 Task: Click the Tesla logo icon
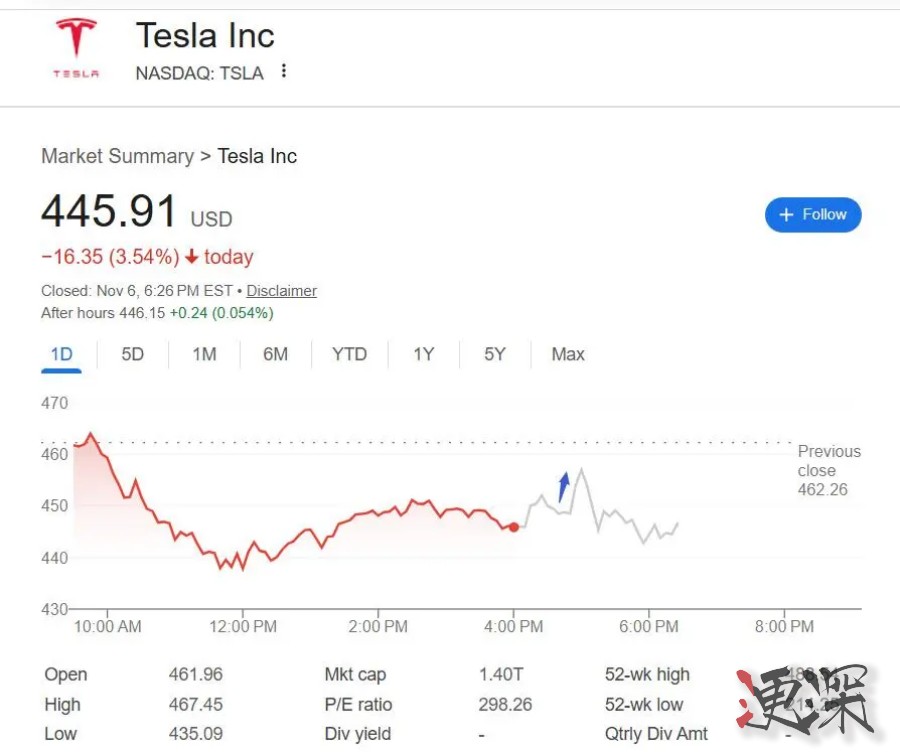point(76,47)
